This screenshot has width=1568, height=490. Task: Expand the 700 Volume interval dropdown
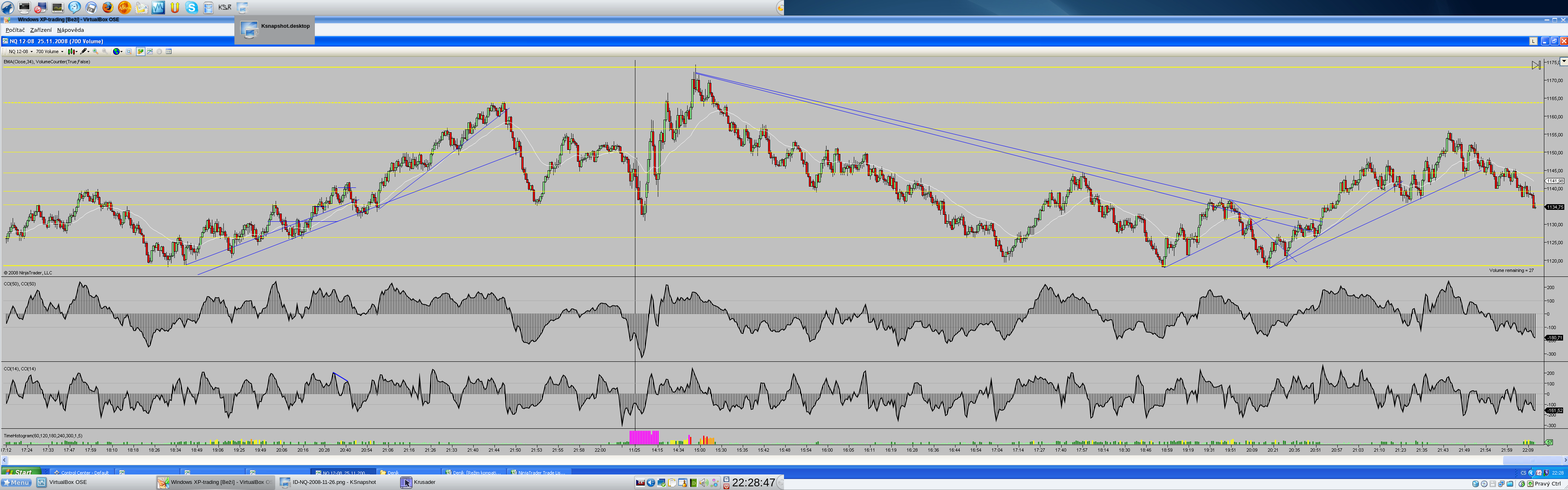point(62,52)
